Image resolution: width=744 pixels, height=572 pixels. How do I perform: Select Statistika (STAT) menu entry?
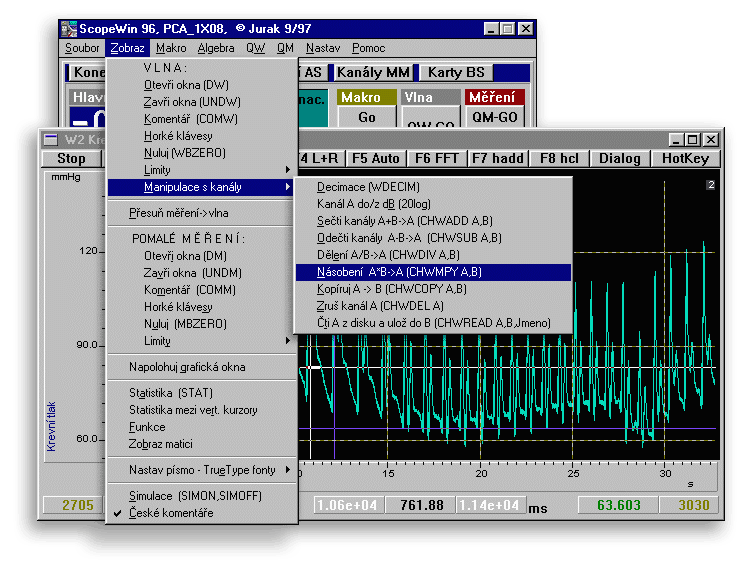pos(202,393)
